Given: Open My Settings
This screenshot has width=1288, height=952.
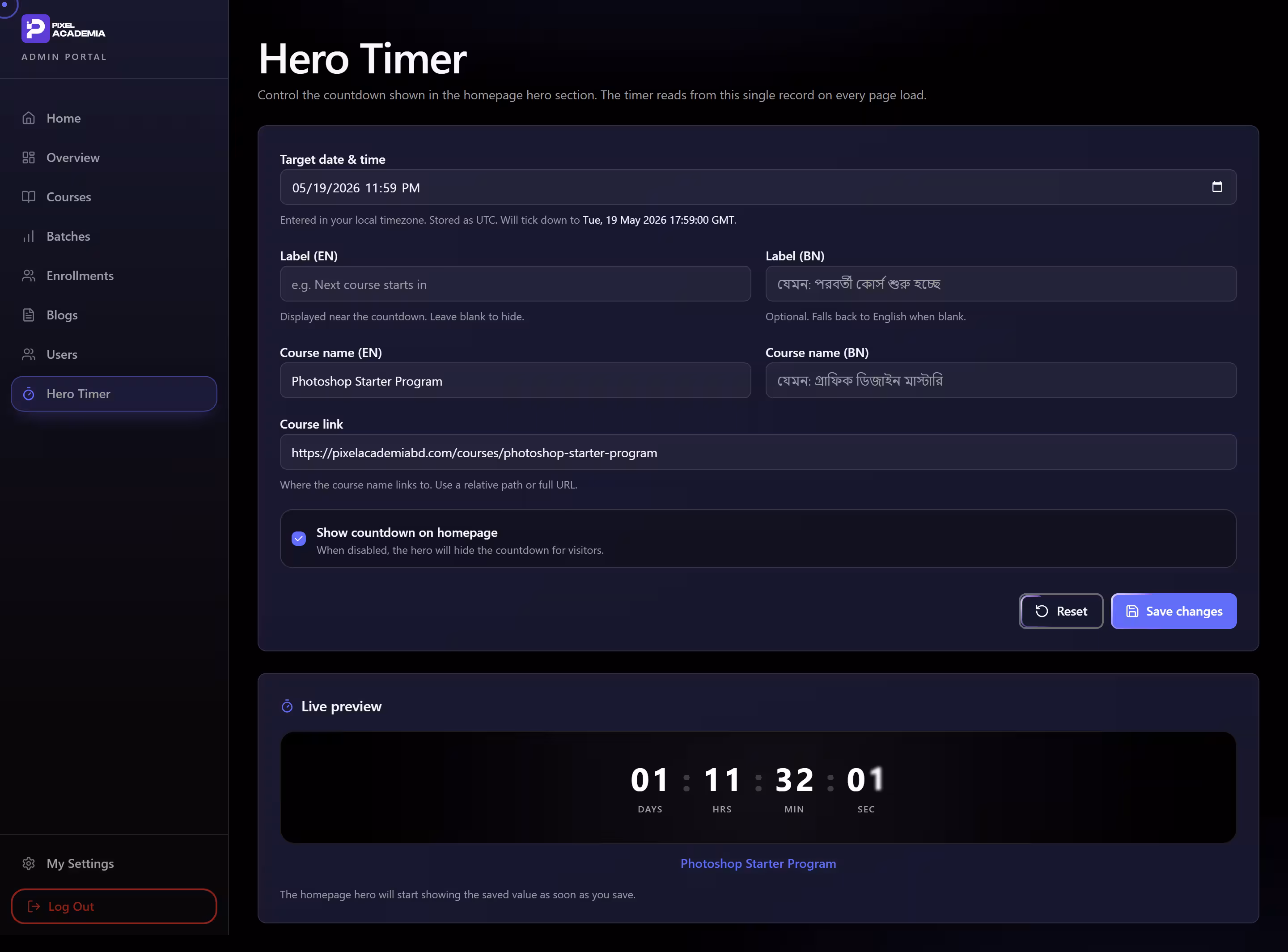Looking at the screenshot, I should [x=114, y=863].
